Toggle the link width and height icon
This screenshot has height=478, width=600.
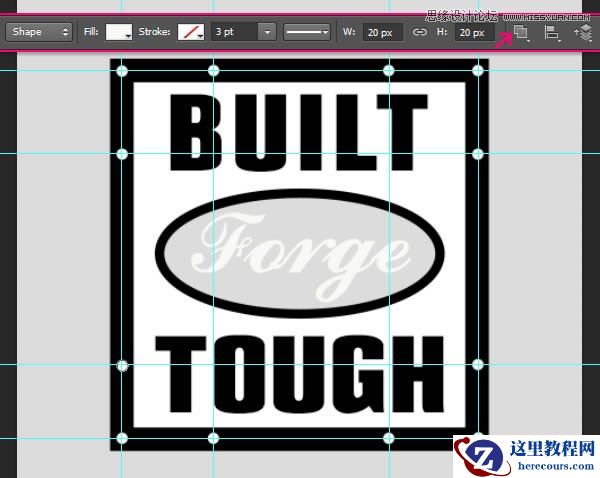point(420,32)
